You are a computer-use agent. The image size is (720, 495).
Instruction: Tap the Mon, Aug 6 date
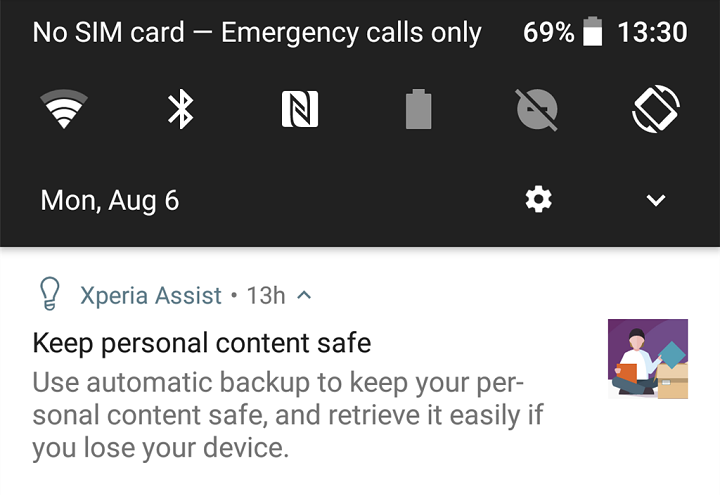pos(109,200)
